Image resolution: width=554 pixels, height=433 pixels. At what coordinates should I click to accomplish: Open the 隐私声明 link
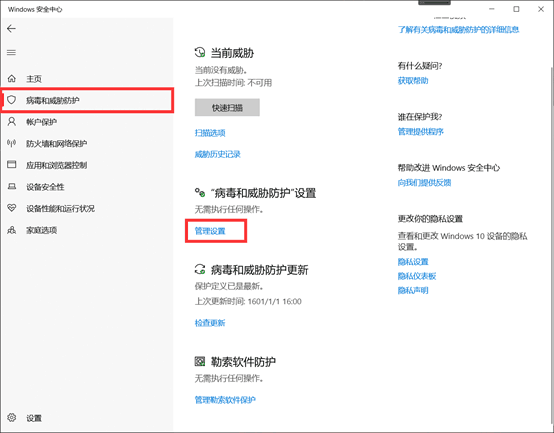click(x=413, y=291)
